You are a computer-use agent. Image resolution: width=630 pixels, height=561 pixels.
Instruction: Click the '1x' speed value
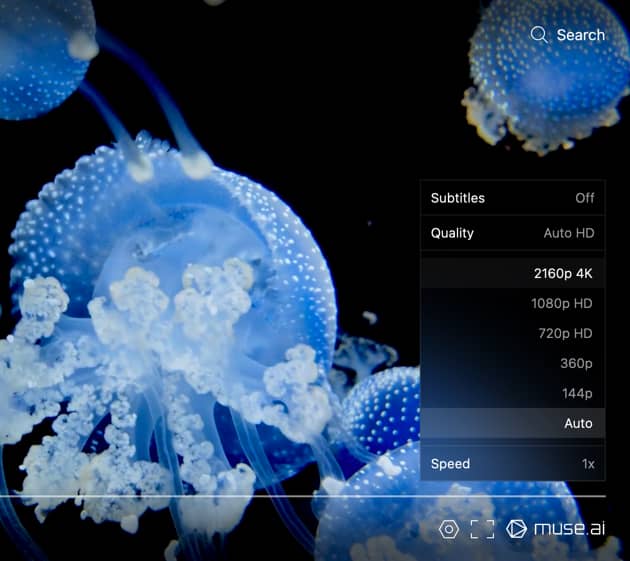tap(588, 464)
